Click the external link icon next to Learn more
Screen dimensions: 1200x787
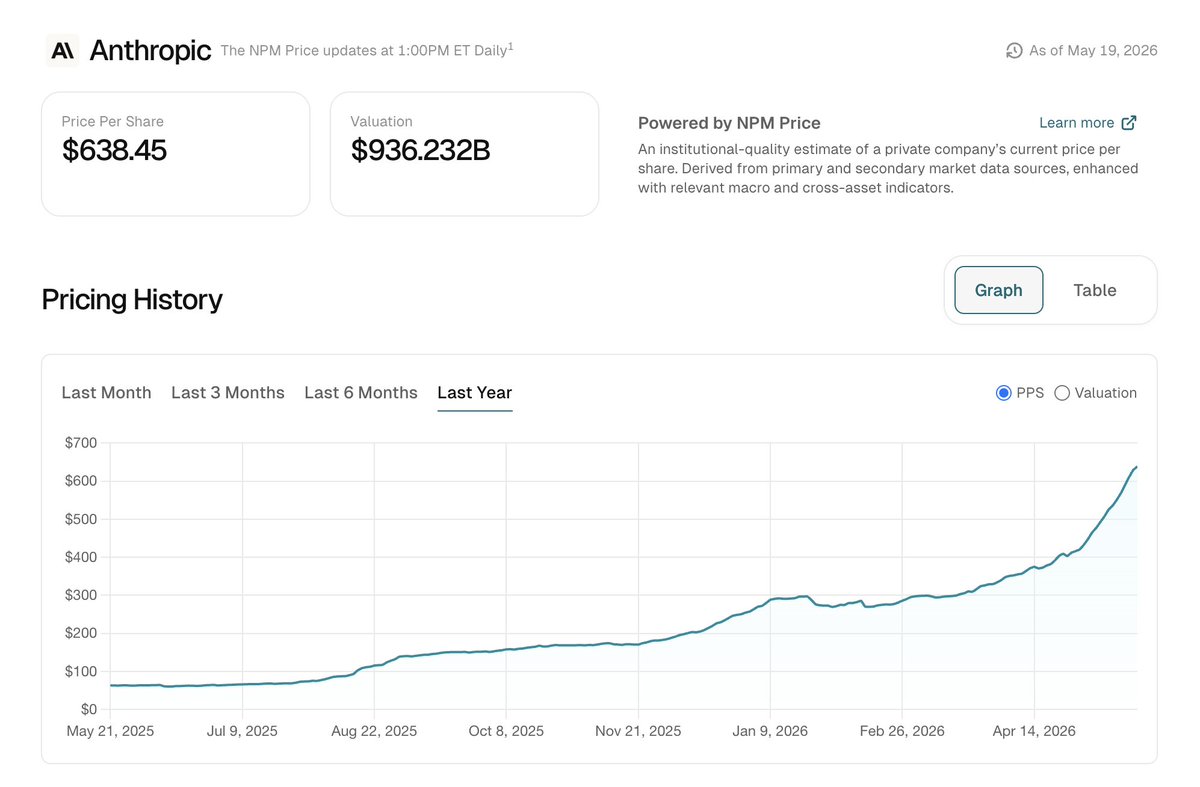point(1129,123)
